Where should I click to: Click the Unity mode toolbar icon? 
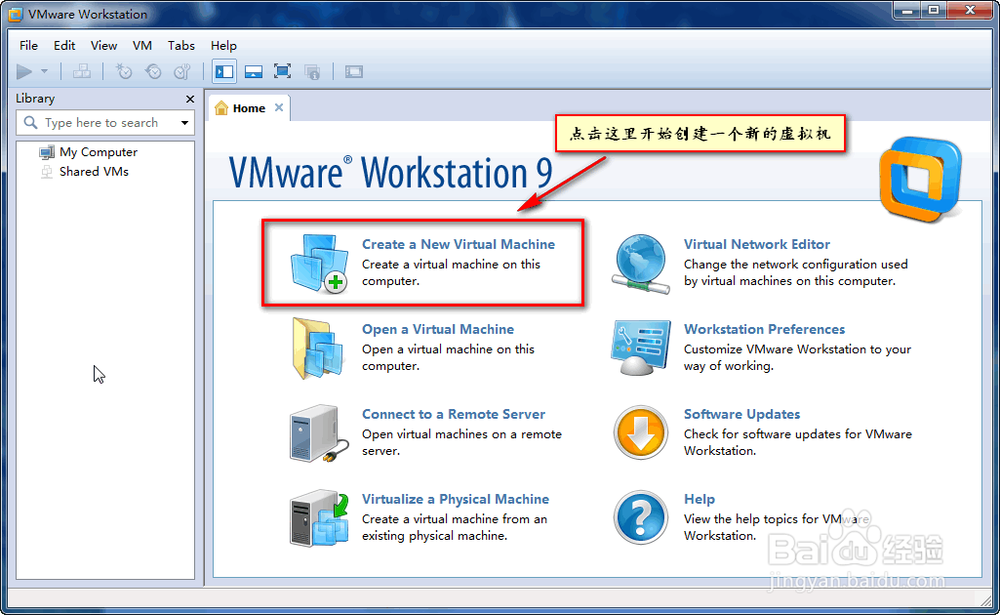click(x=312, y=71)
